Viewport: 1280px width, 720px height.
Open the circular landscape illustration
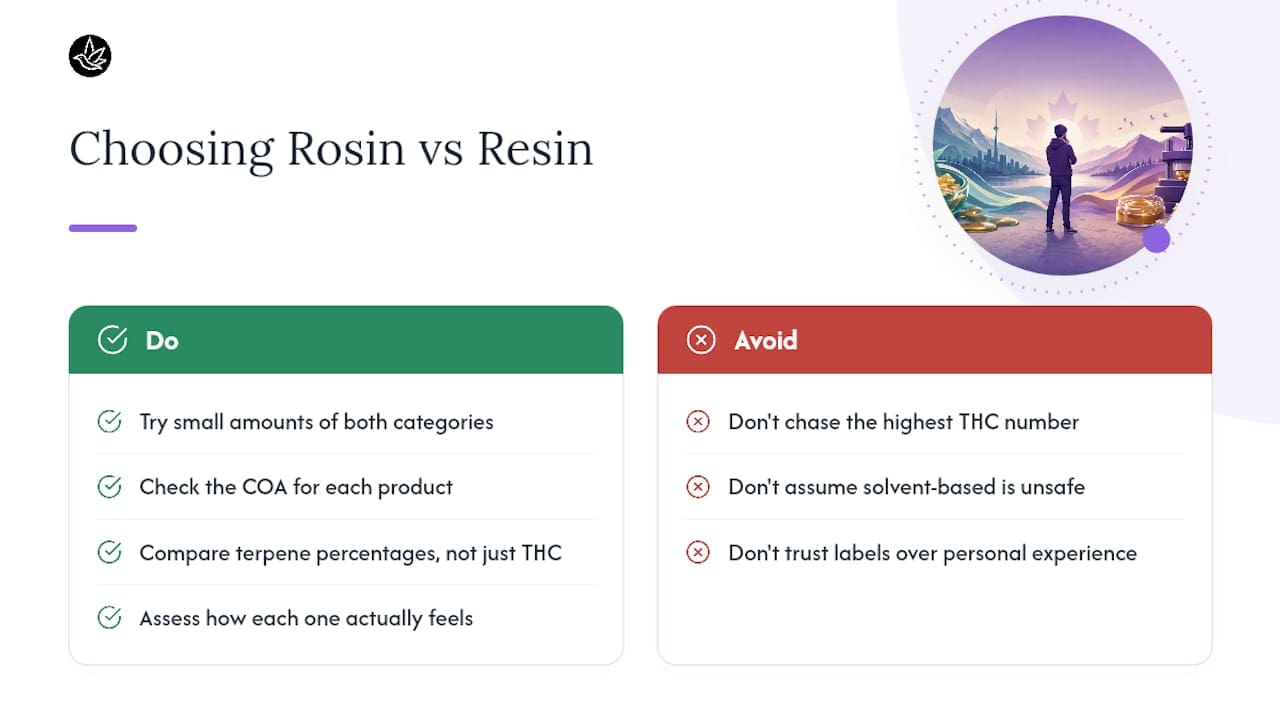[x=1062, y=145]
